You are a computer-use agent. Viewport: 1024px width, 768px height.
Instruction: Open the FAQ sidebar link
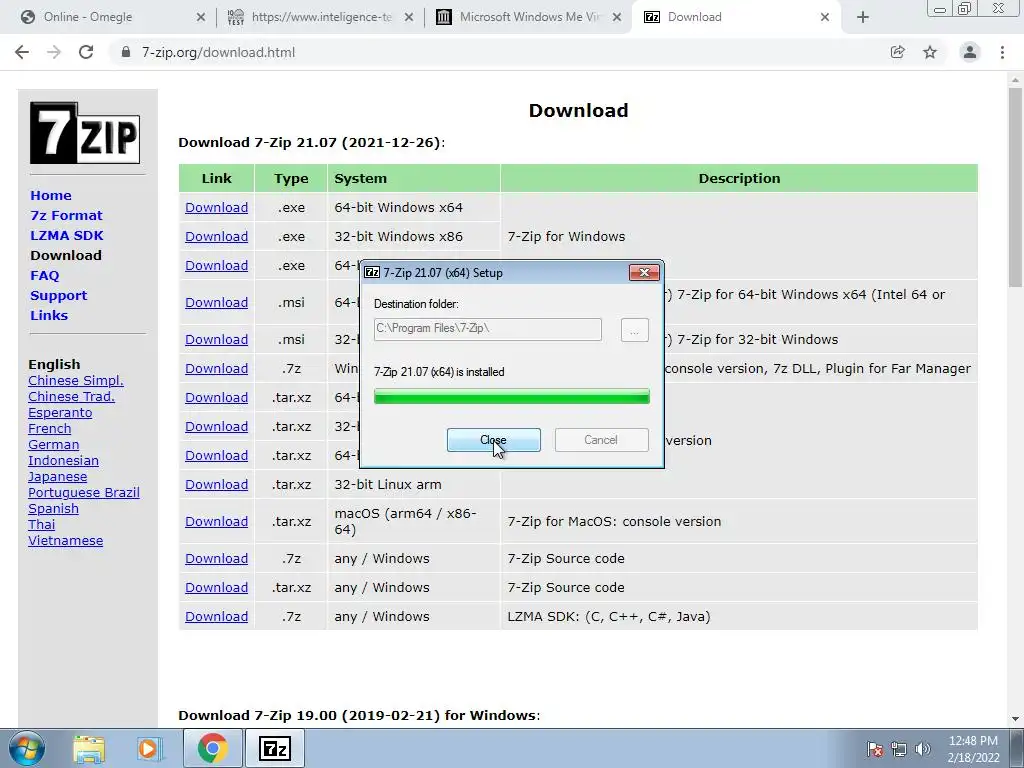click(44, 276)
